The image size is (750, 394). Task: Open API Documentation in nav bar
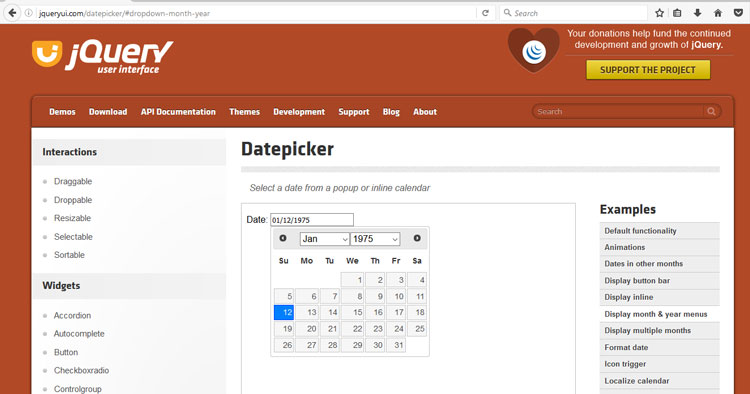click(x=178, y=112)
